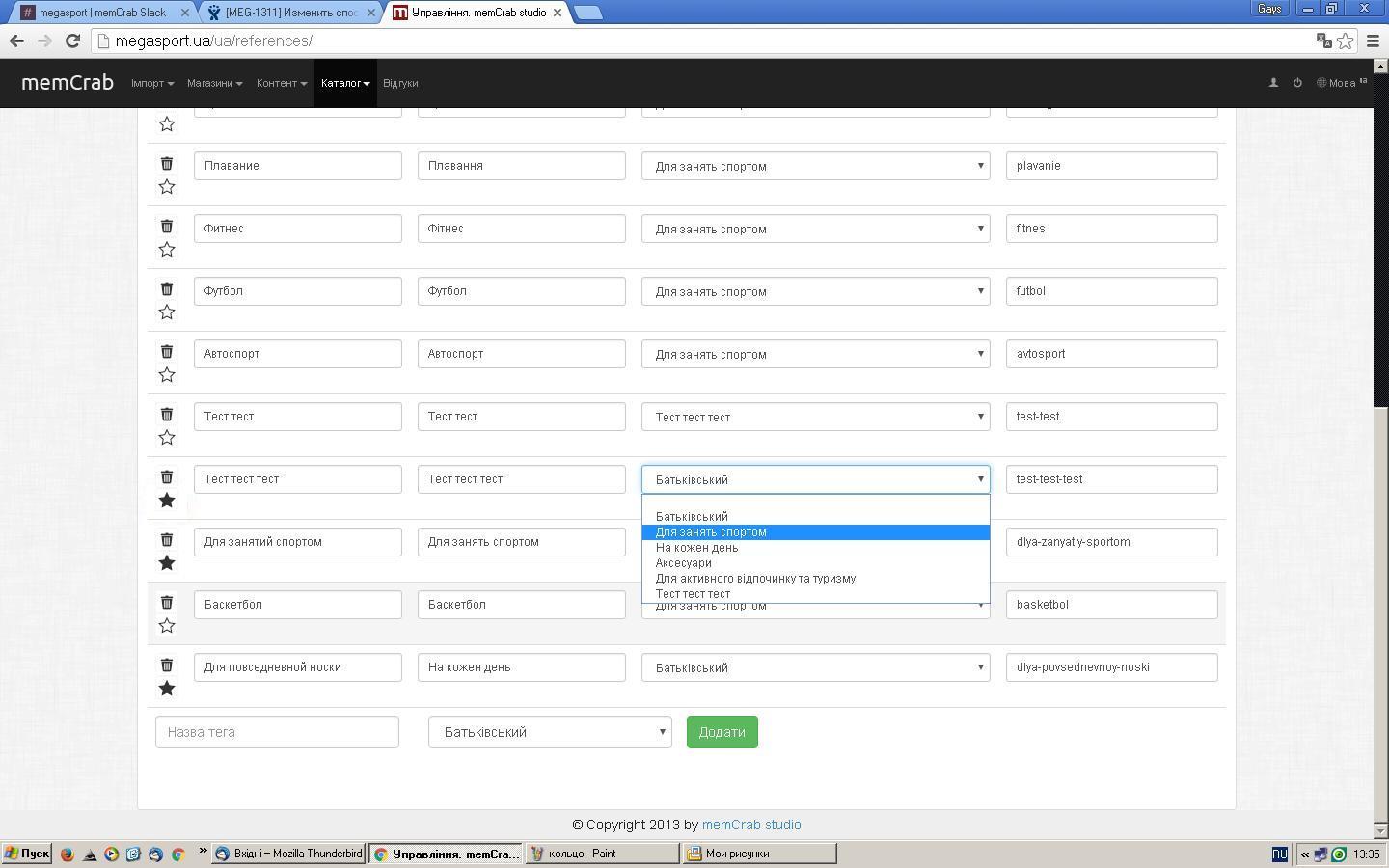Remove the Автоспорт tag via trash icon
1389x868 pixels.
167,352
